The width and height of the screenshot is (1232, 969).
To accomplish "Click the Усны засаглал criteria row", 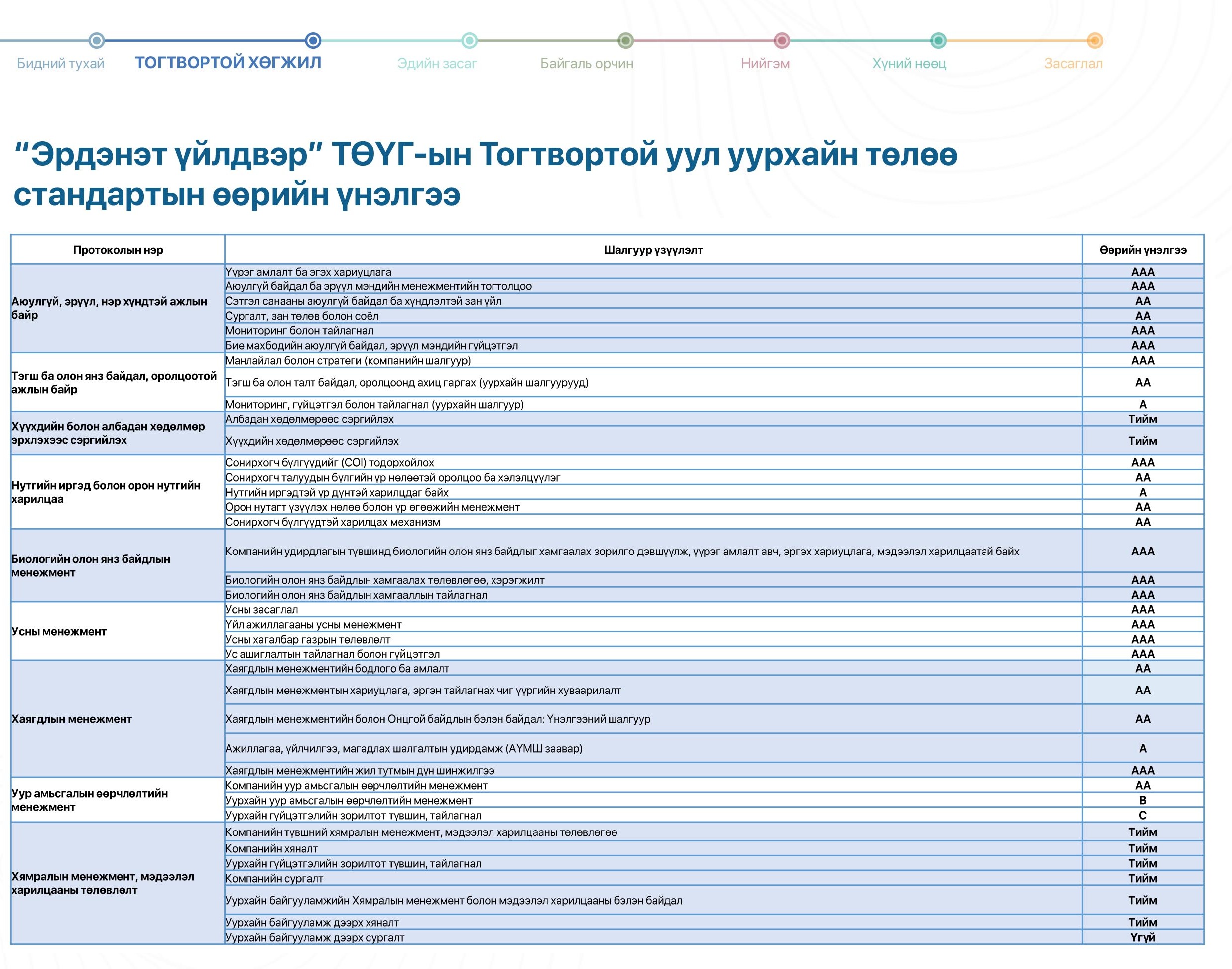I will [x=261, y=609].
